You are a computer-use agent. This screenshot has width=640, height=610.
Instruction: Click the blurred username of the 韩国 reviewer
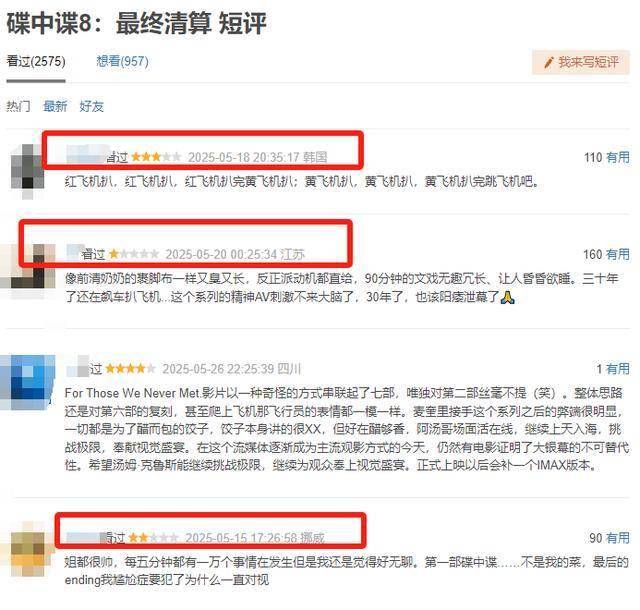[87, 155]
